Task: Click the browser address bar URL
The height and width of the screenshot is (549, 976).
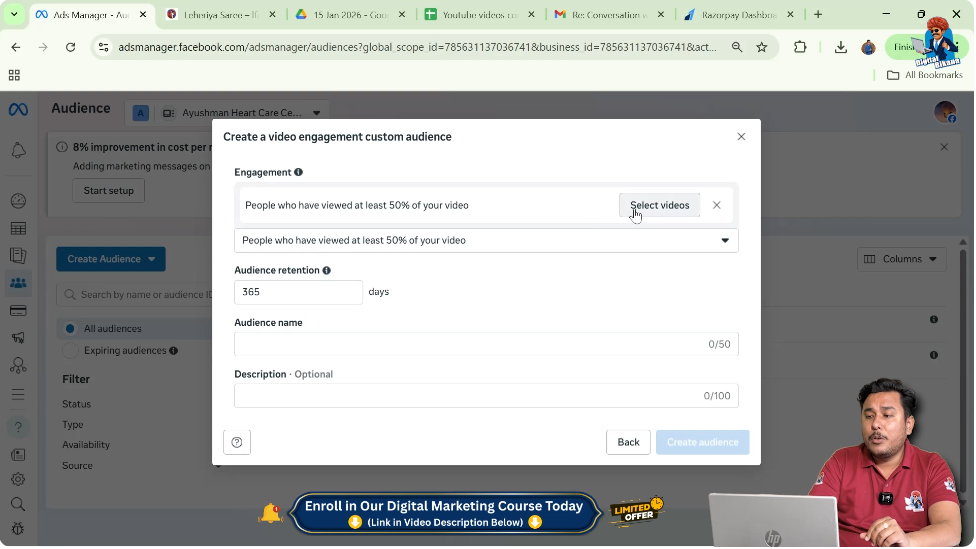Action: [x=417, y=47]
